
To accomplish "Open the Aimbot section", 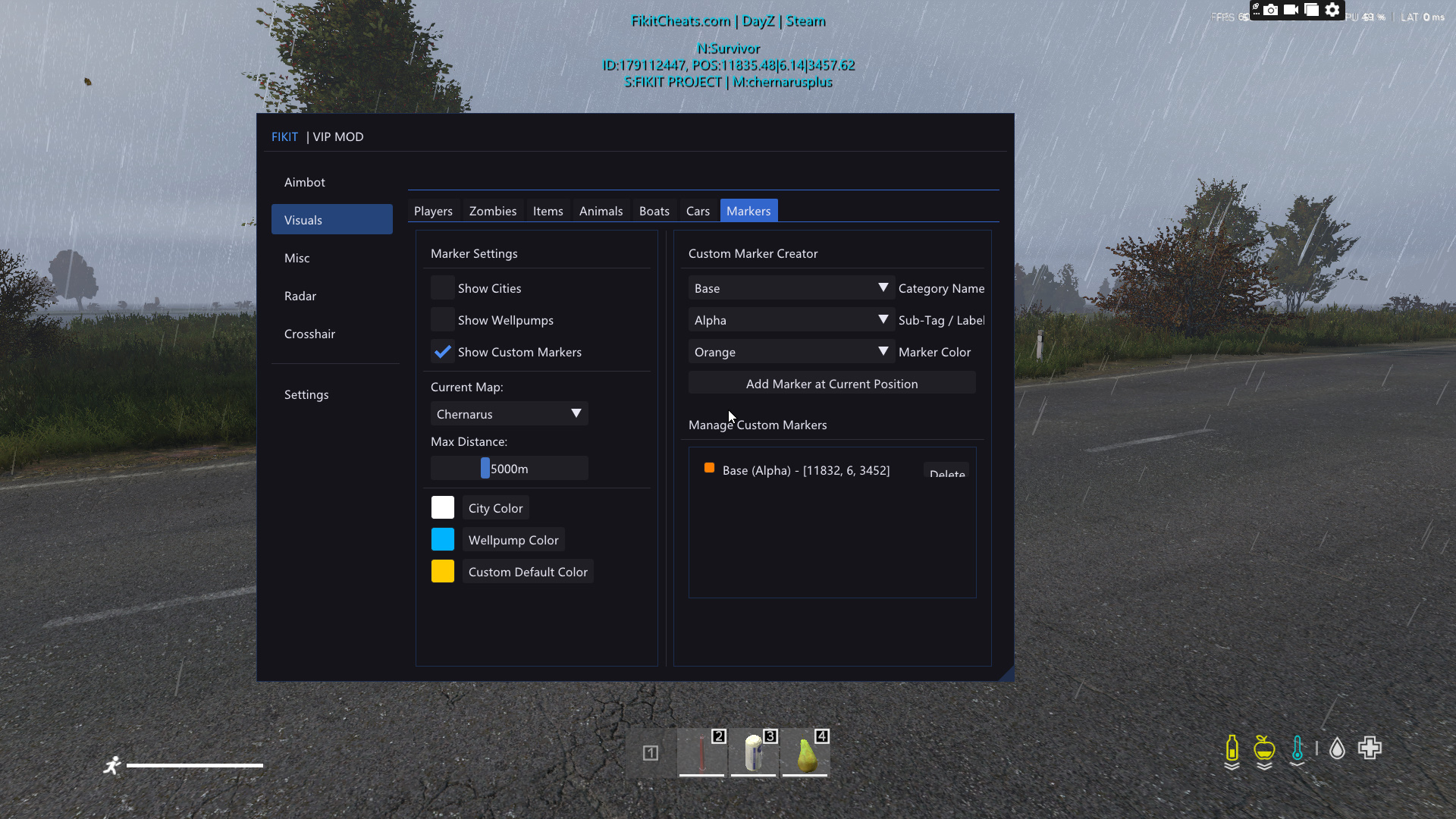I will [332, 182].
